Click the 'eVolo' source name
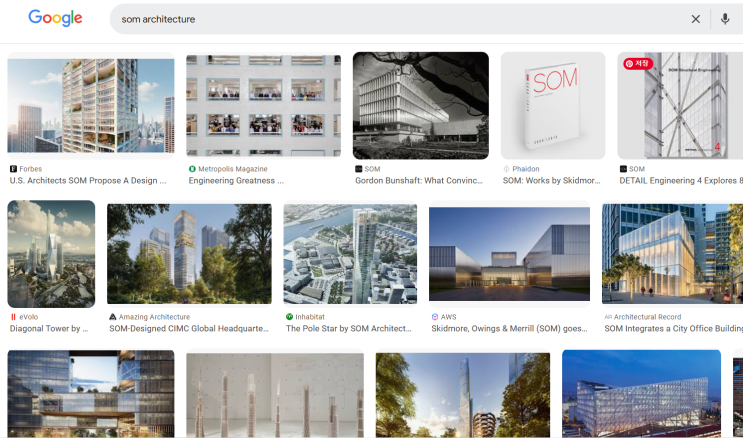Screen dimensions: 743x438 28,317
